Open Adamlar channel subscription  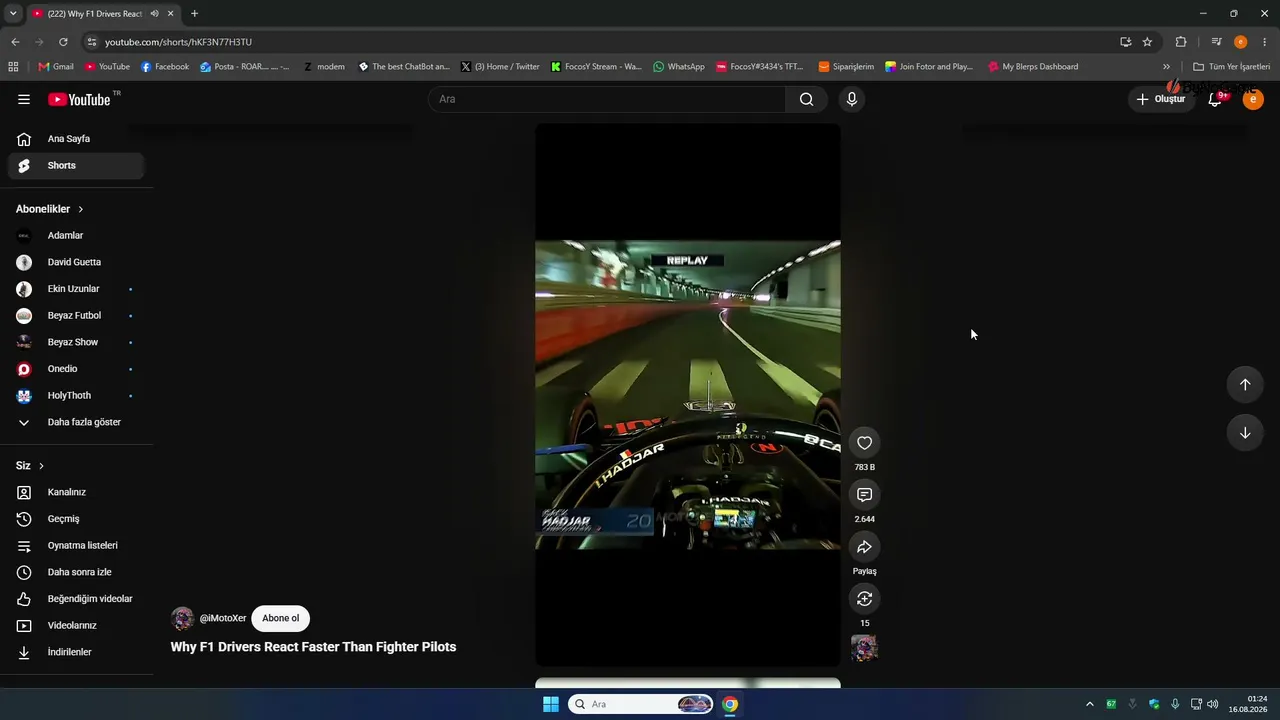click(x=76, y=236)
